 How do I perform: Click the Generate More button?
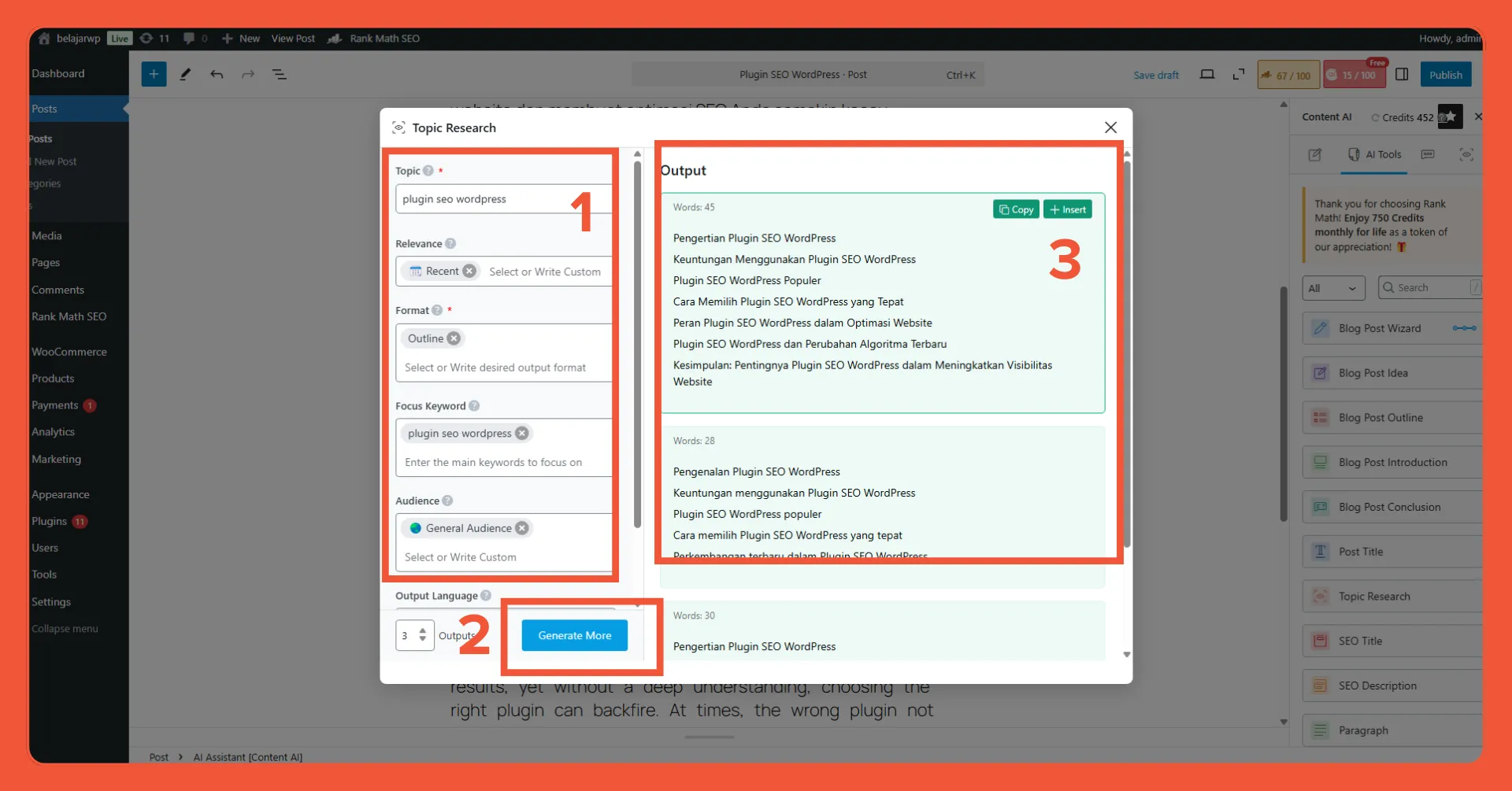click(574, 635)
